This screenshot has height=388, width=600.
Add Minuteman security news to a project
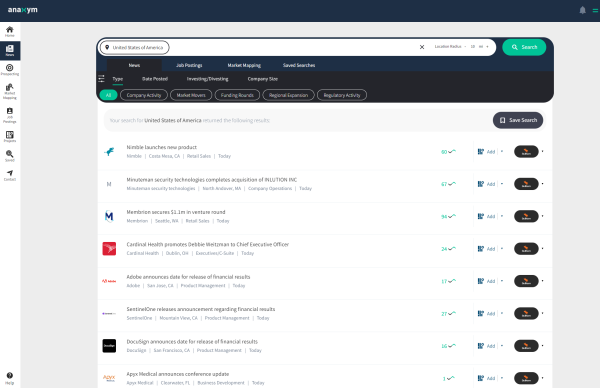click(486, 184)
